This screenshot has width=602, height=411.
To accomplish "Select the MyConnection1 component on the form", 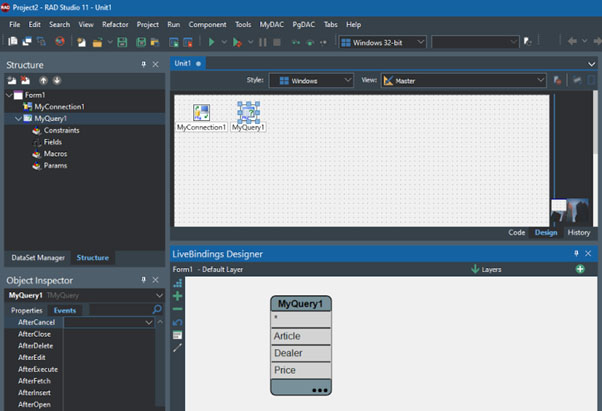I will coord(201,112).
